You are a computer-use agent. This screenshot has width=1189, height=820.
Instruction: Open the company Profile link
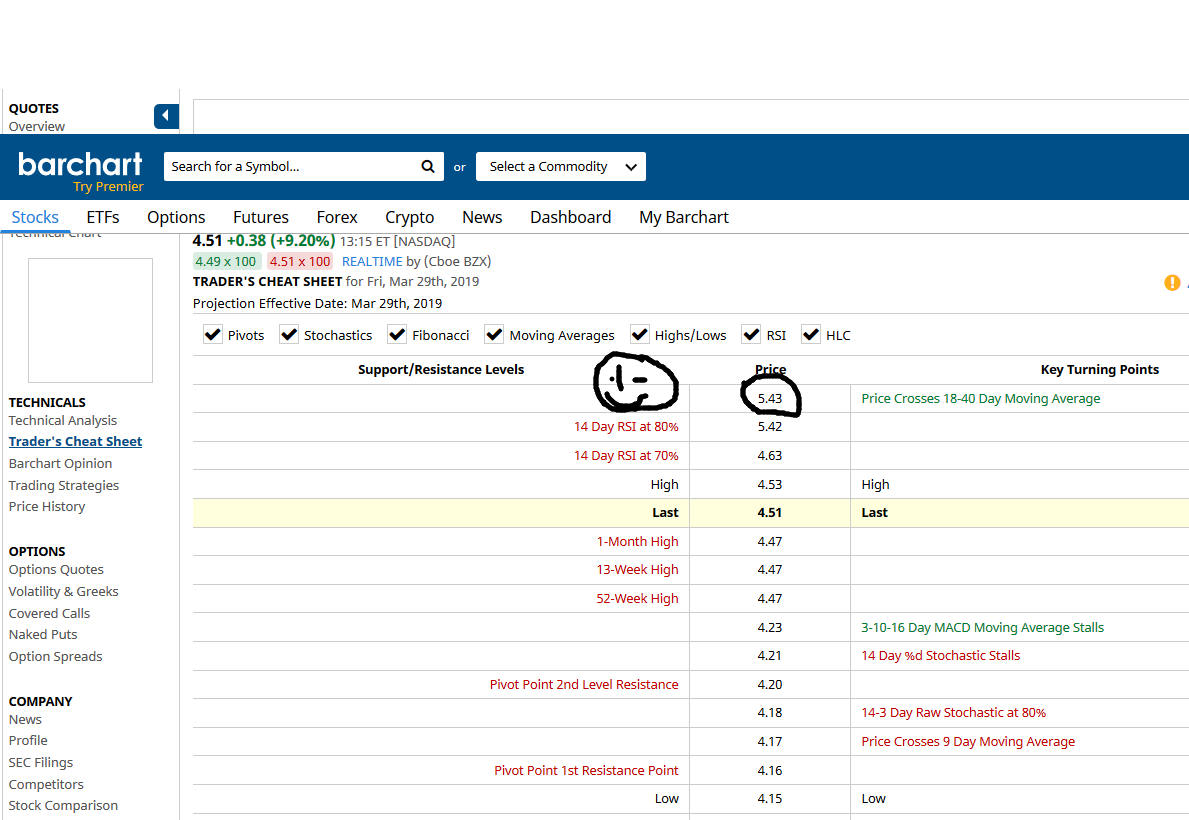(28, 740)
